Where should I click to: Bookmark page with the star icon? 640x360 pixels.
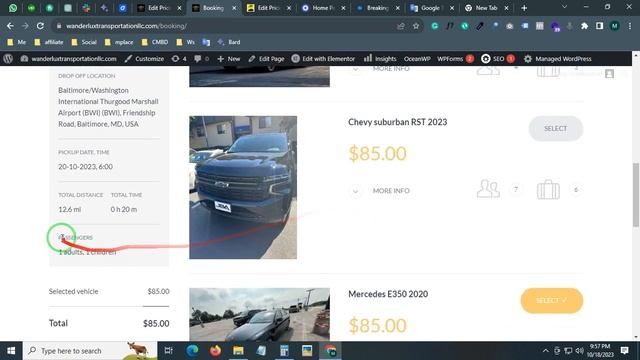coord(416,26)
